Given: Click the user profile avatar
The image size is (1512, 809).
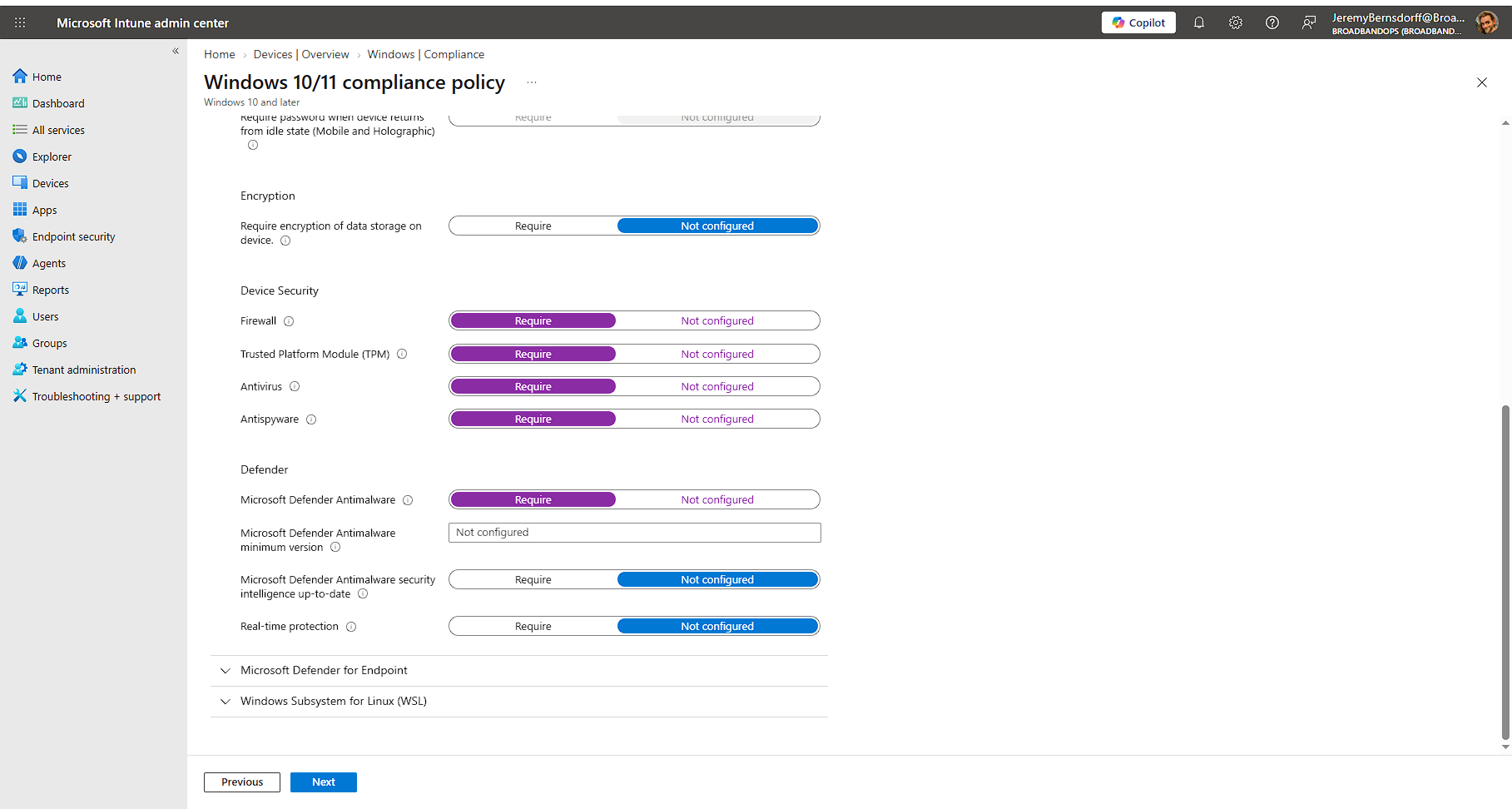Looking at the screenshot, I should 1487,22.
